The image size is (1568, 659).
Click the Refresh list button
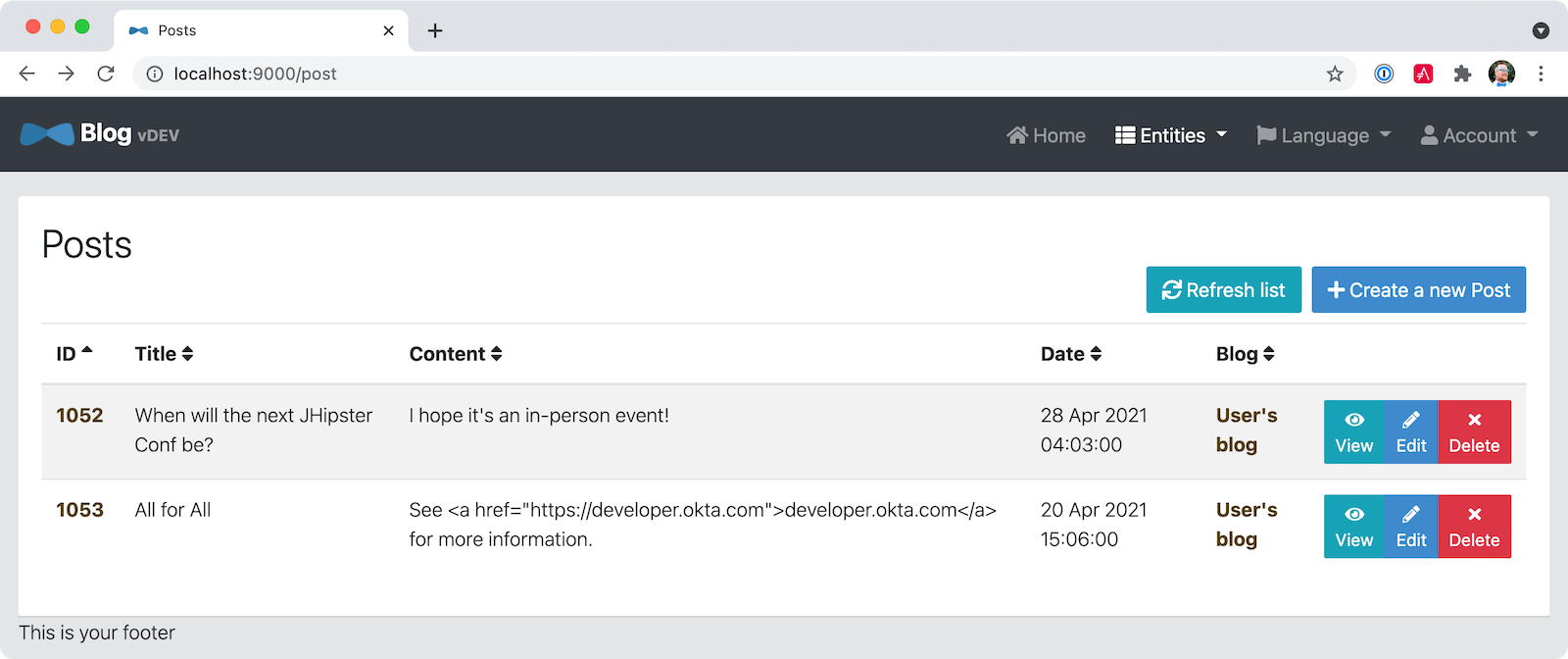pyautogui.click(x=1224, y=290)
